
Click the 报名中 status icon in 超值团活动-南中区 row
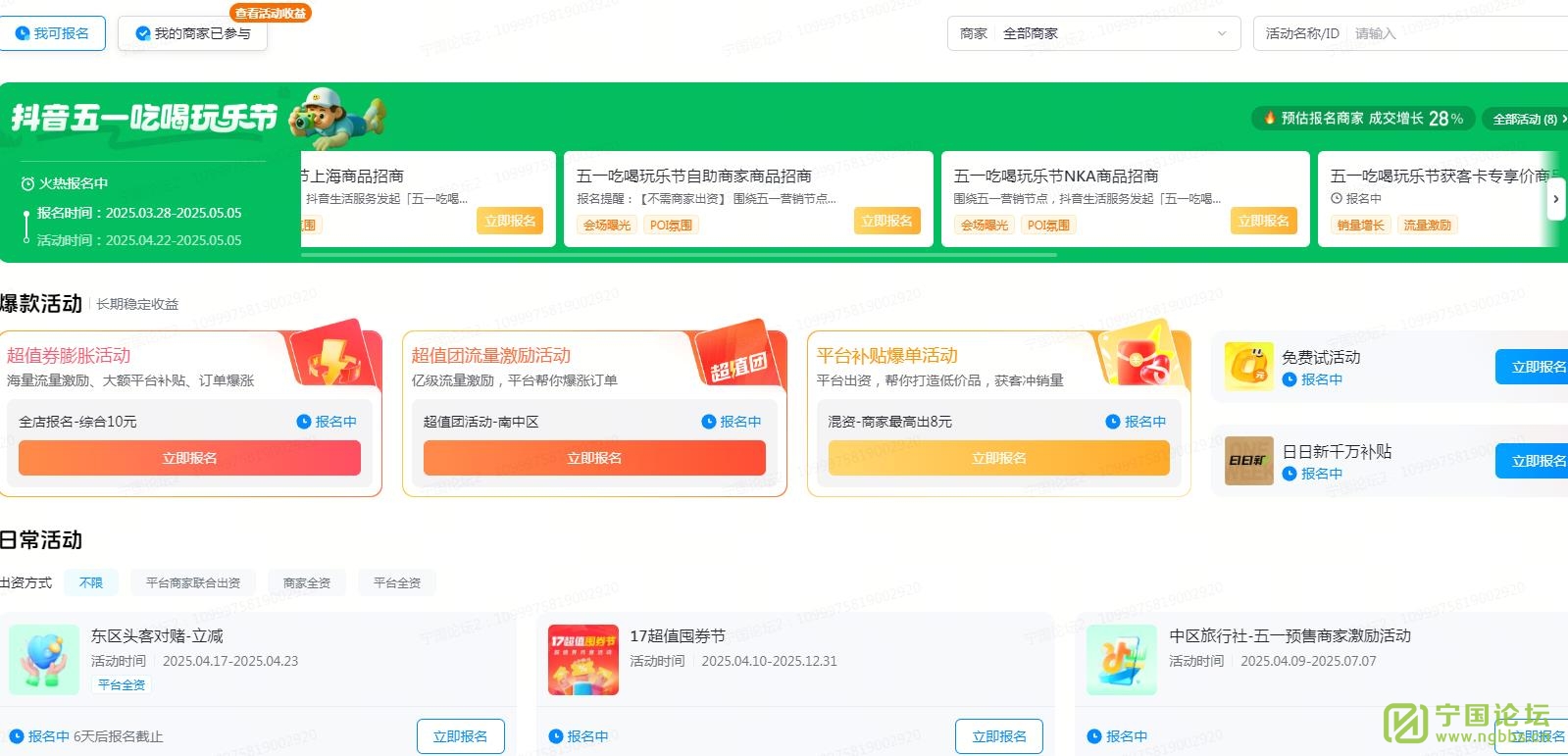[x=709, y=422]
